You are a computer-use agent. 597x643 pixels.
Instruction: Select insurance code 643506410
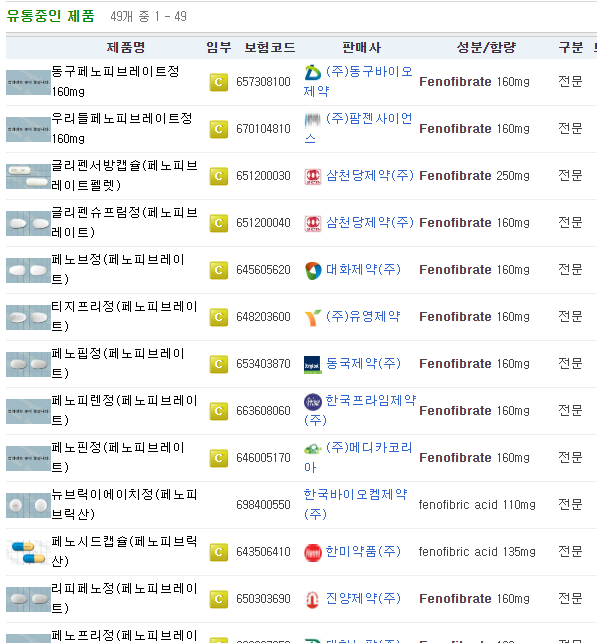[263, 552]
